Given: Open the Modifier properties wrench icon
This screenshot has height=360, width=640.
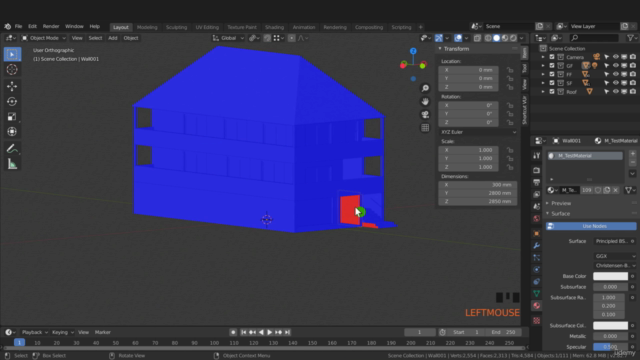Looking at the screenshot, I should coord(536,245).
